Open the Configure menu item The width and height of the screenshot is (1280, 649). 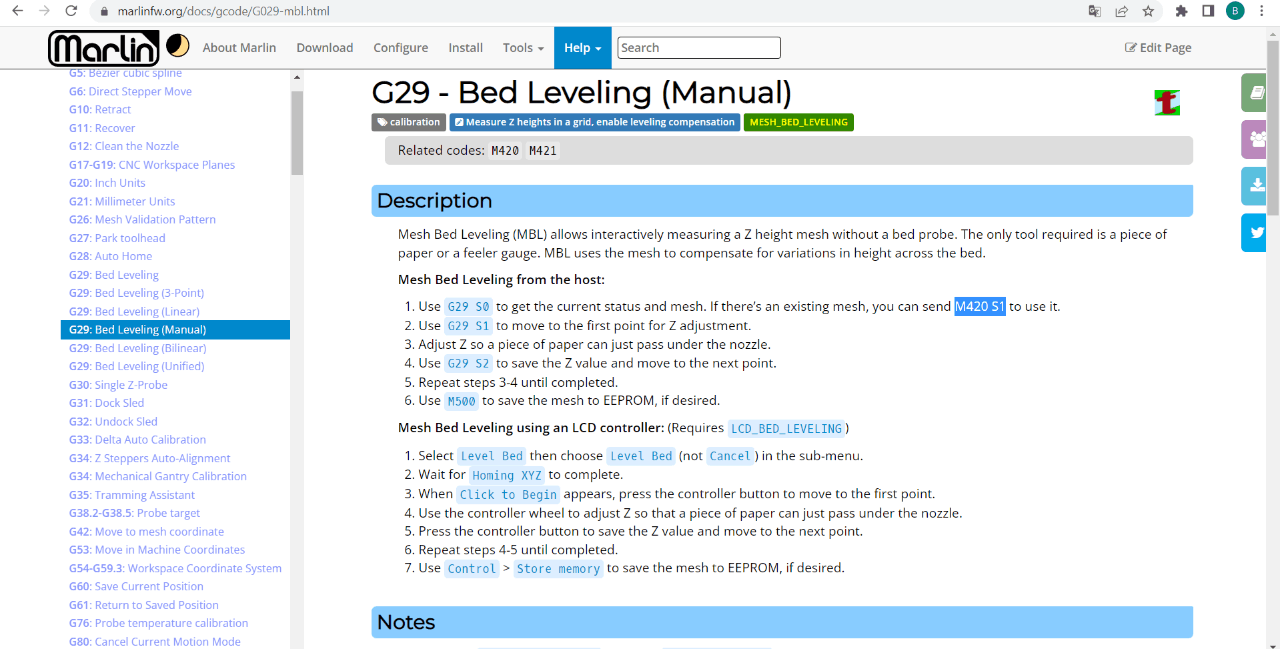point(400,48)
